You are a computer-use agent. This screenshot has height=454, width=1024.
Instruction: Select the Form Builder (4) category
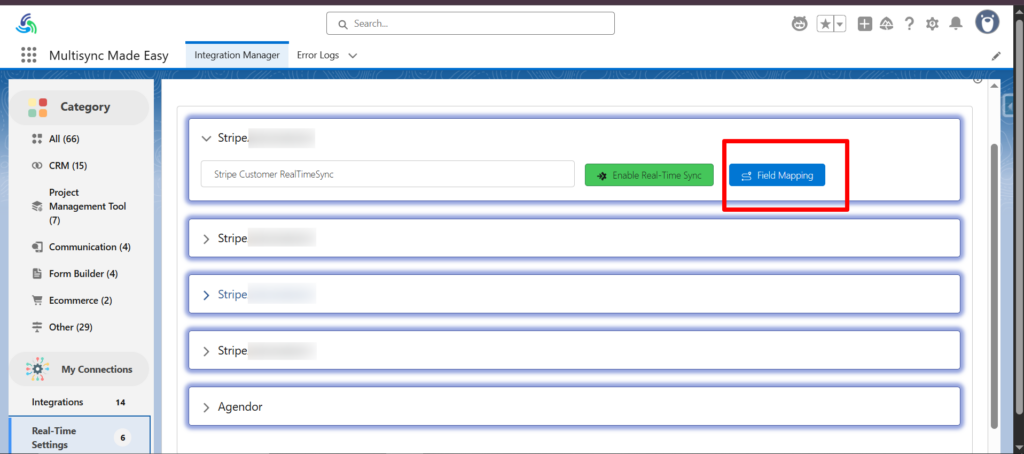[83, 274]
